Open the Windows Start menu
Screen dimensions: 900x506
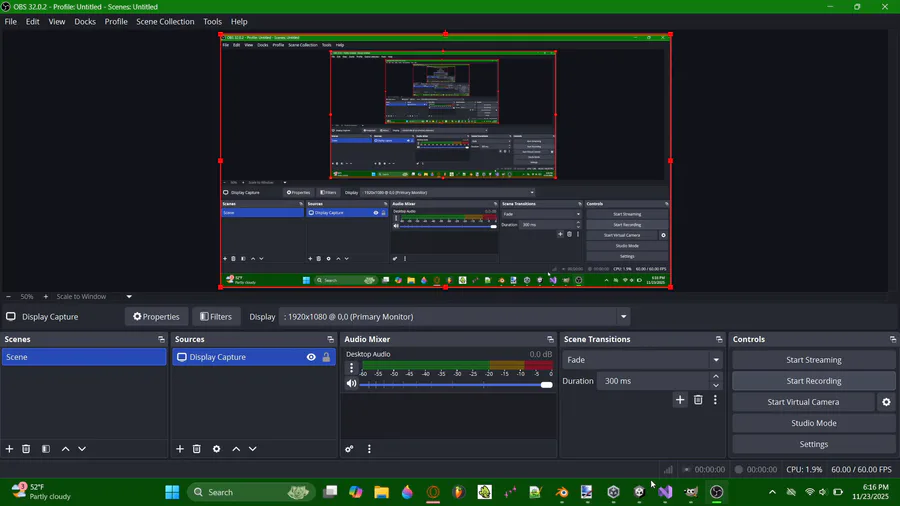(172, 492)
